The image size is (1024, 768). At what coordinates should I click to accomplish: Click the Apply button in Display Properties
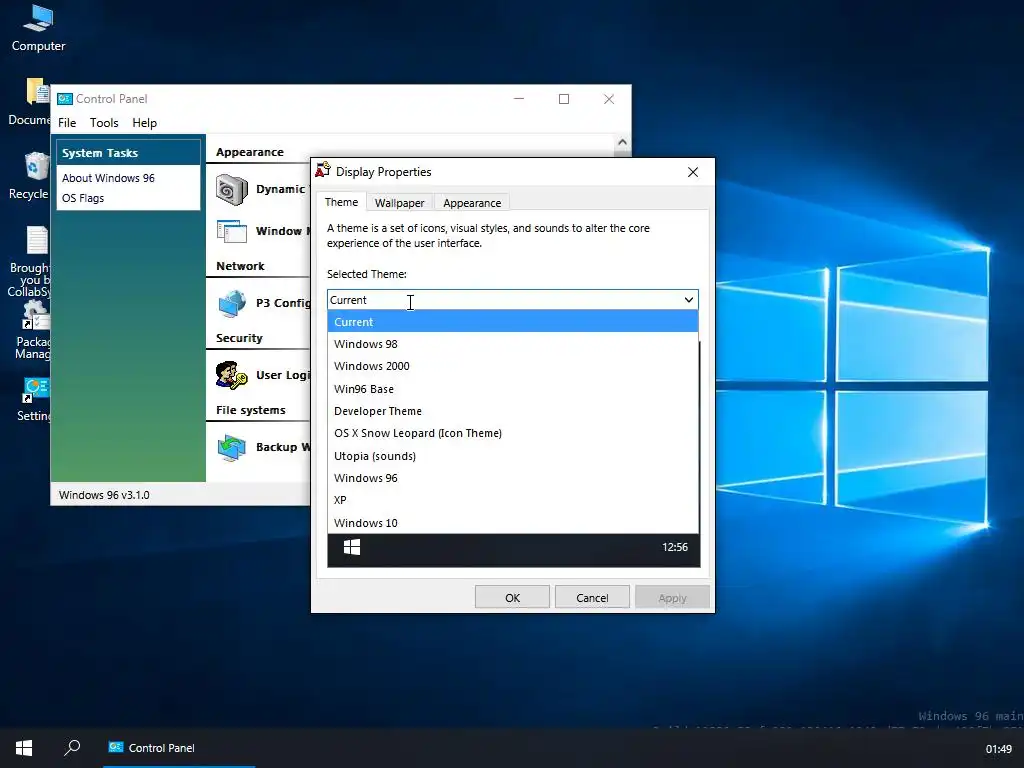(x=672, y=598)
